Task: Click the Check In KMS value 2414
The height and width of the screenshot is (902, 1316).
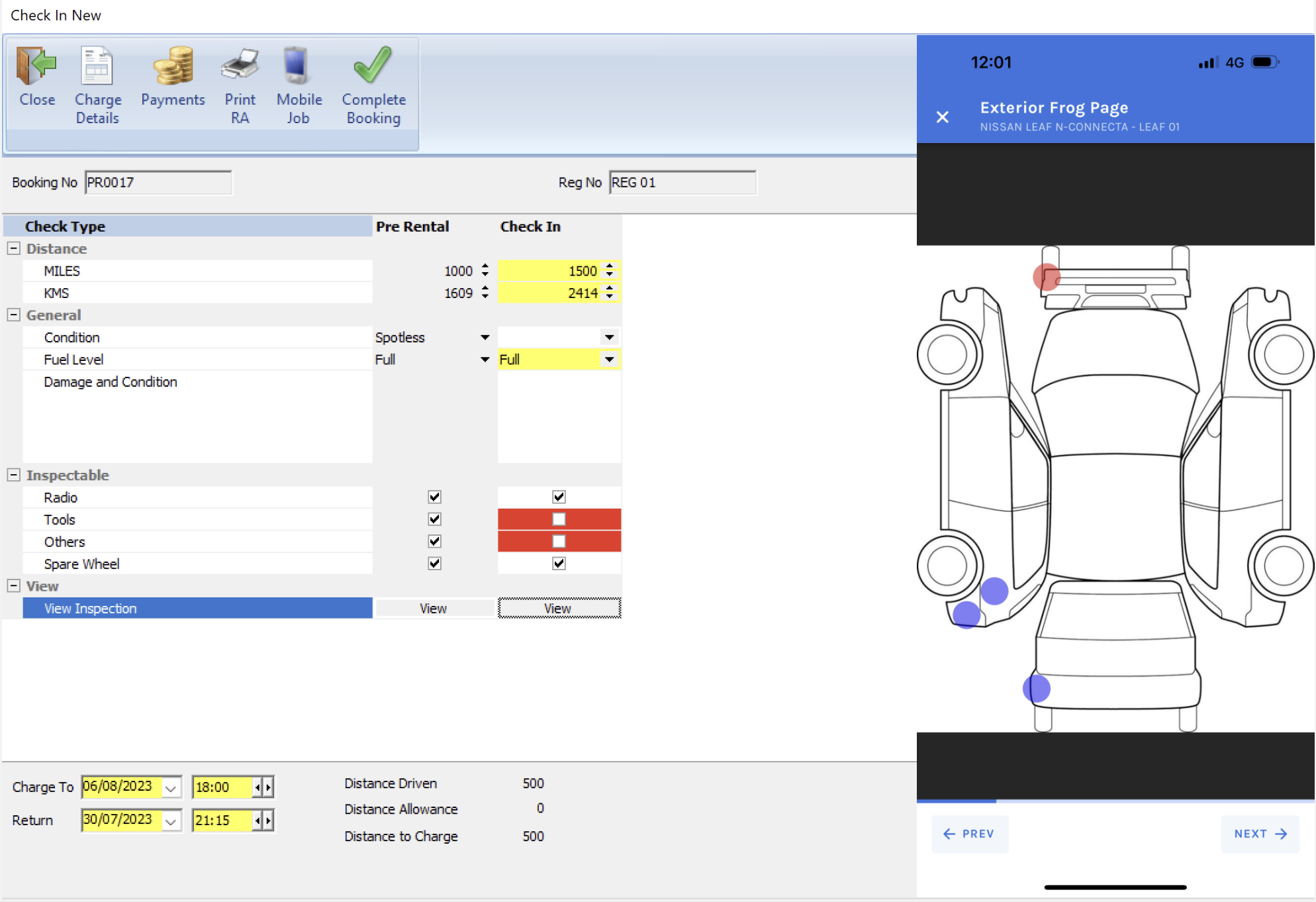Action: click(x=583, y=293)
